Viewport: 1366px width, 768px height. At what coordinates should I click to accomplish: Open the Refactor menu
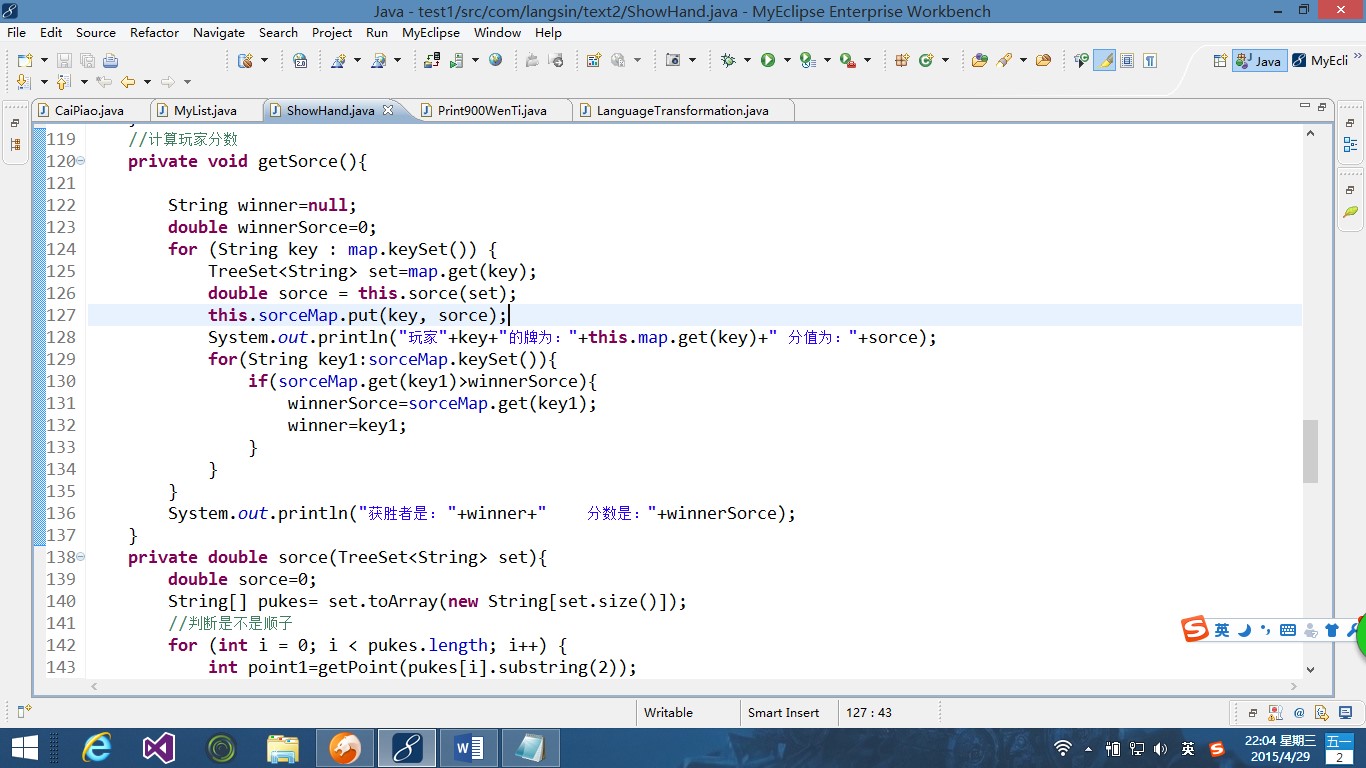[154, 32]
